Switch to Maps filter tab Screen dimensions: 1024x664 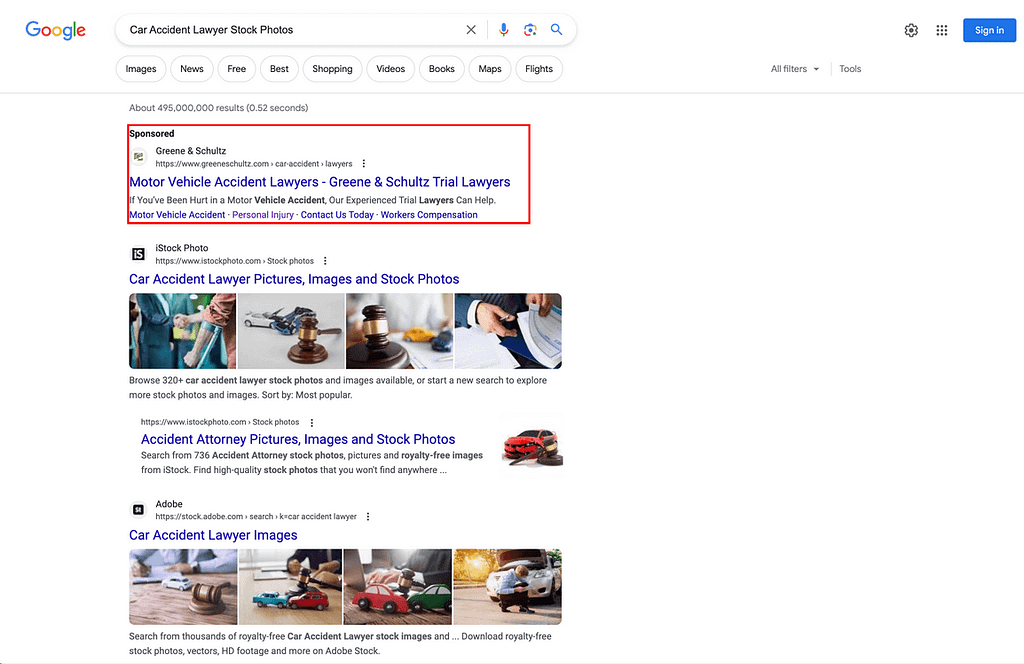click(x=490, y=69)
